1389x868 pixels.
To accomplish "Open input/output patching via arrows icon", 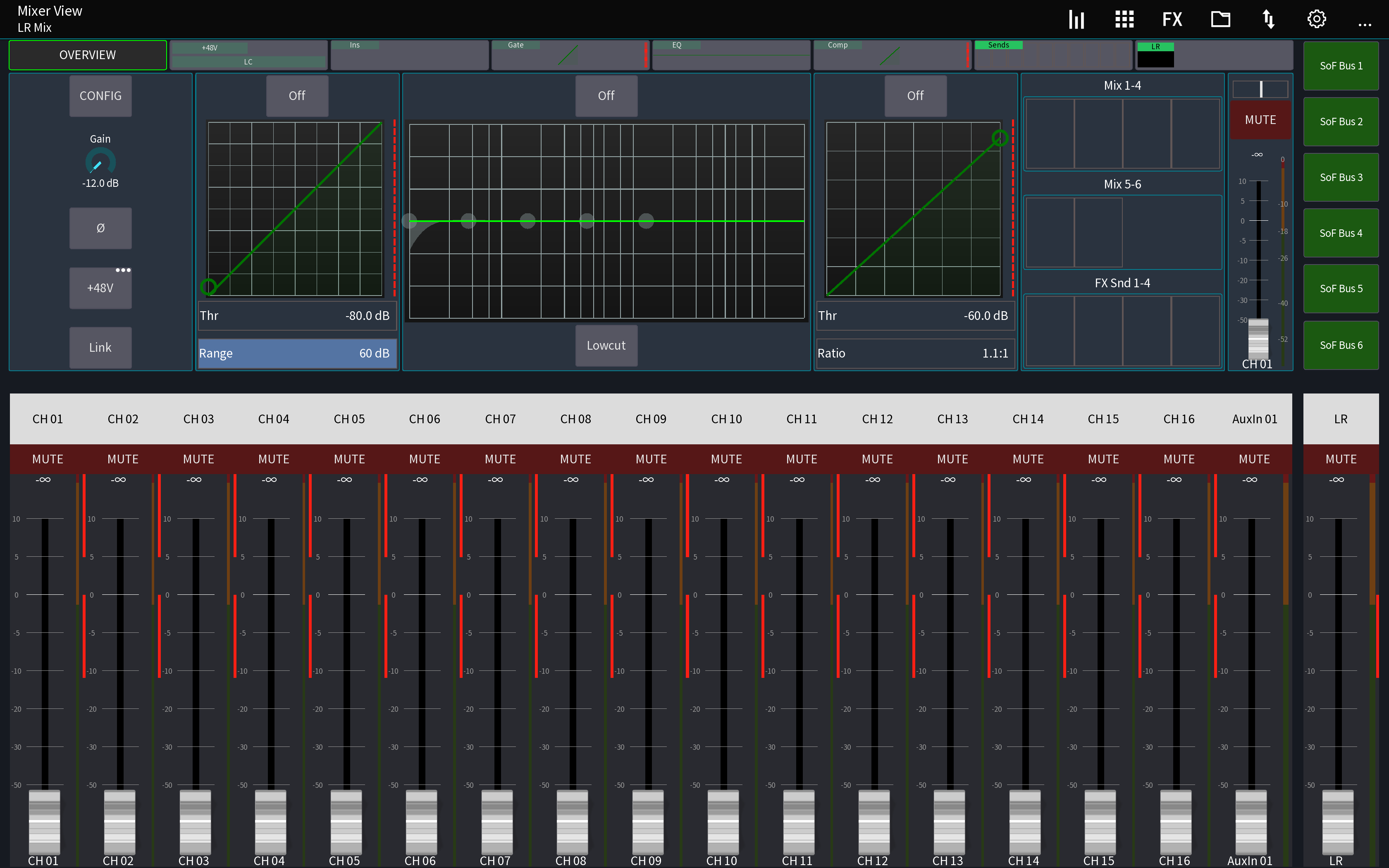I will pyautogui.click(x=1268, y=19).
